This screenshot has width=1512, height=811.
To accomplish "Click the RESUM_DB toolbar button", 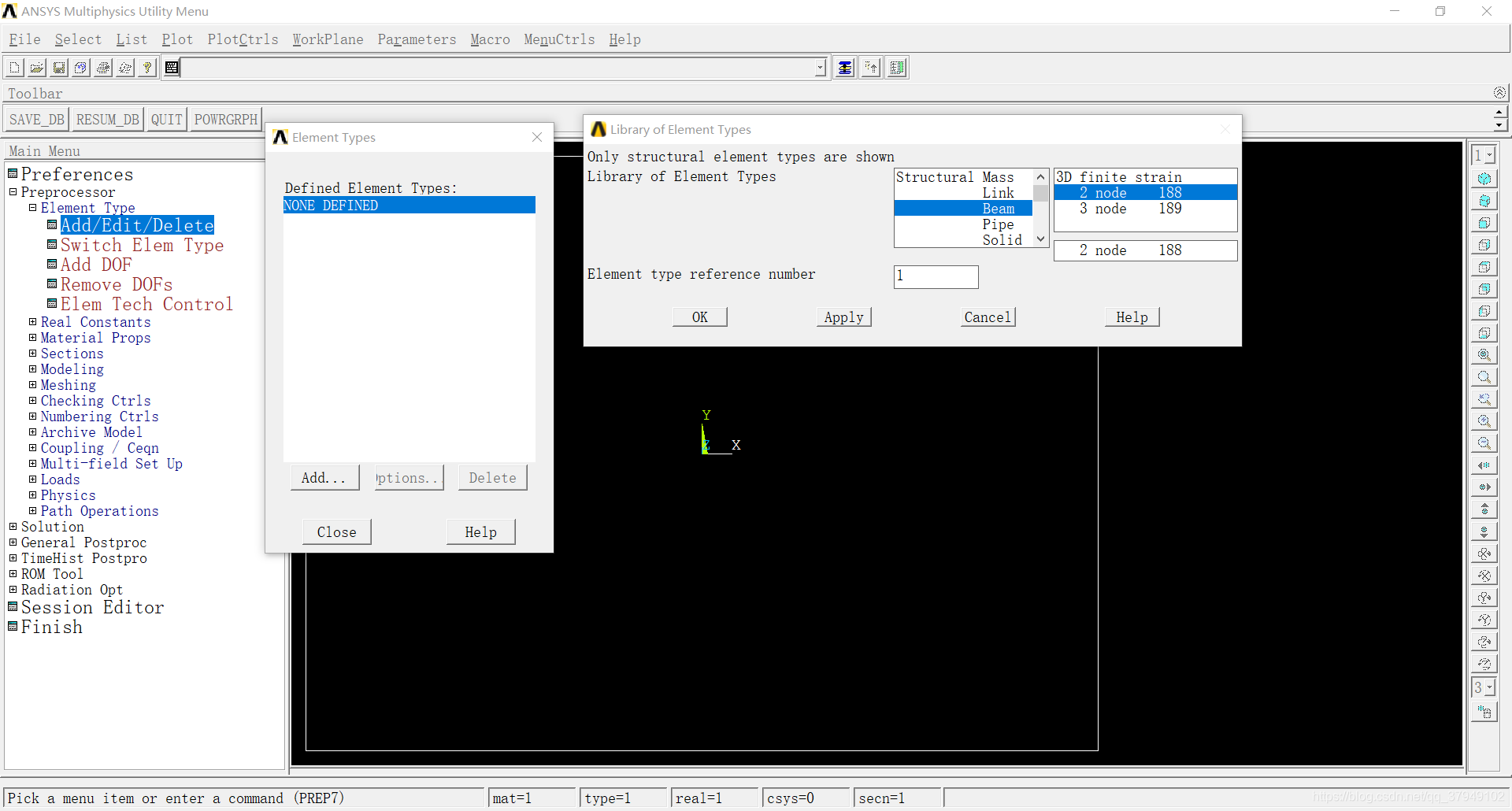I will click(x=108, y=120).
